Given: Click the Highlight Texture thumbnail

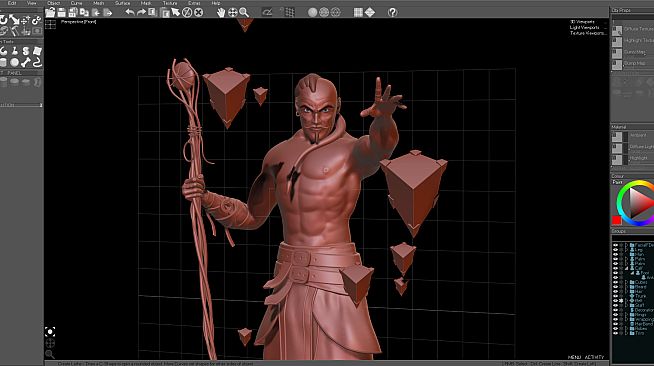Looking at the screenshot, I should [x=617, y=41].
